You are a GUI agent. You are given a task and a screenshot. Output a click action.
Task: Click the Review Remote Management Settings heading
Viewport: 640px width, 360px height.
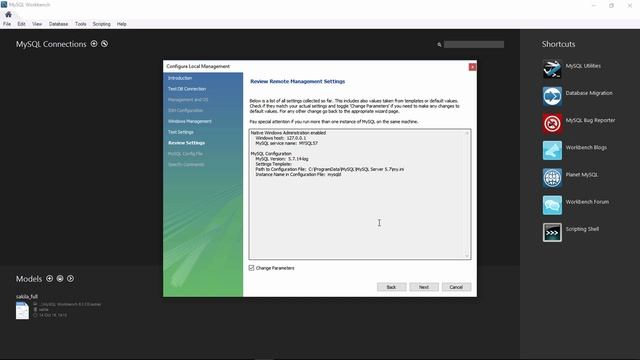pos(298,81)
